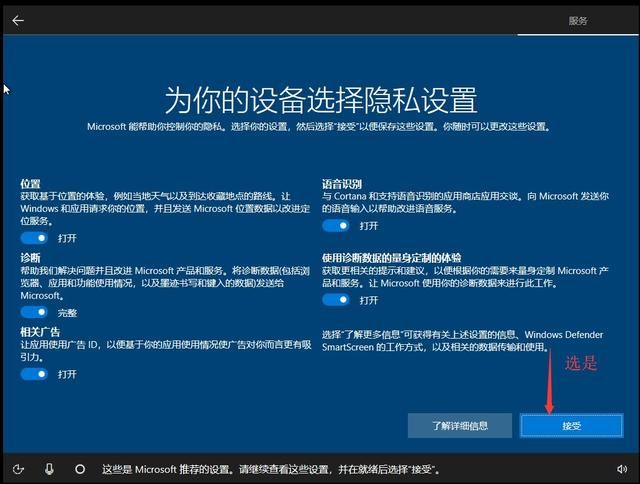Click the 完整 label beside diagnostics toggle
Screen dimensions: 640x484
(67, 313)
